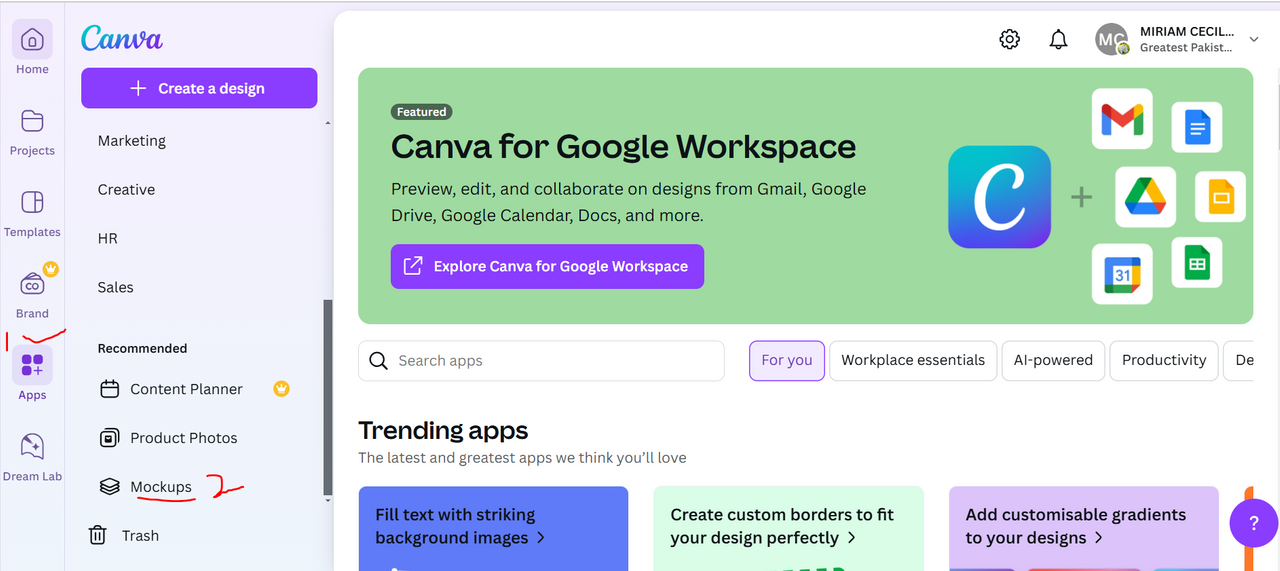Click the Gmail icon in banner
Image resolution: width=1280 pixels, height=571 pixels.
point(1122,119)
